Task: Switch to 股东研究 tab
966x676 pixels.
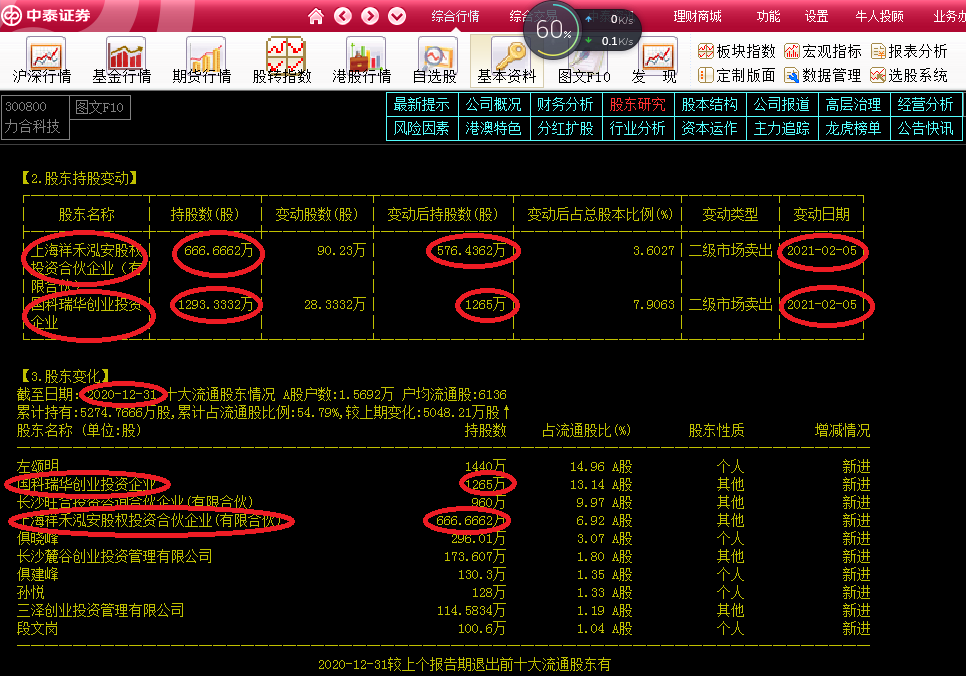Action: point(638,104)
